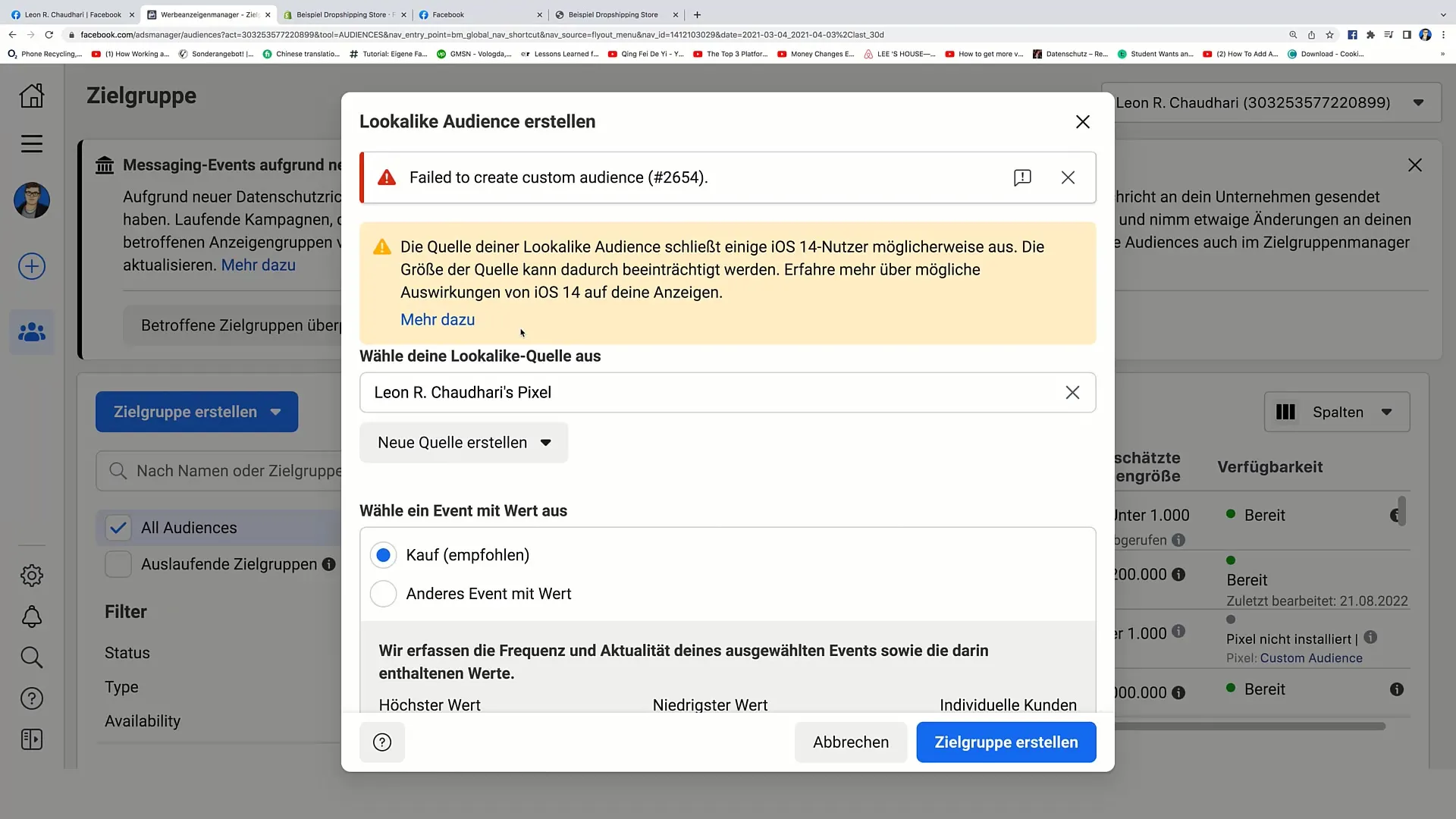The image size is (1456, 819).
Task: Click the profile avatar in sidebar
Action: tap(32, 201)
